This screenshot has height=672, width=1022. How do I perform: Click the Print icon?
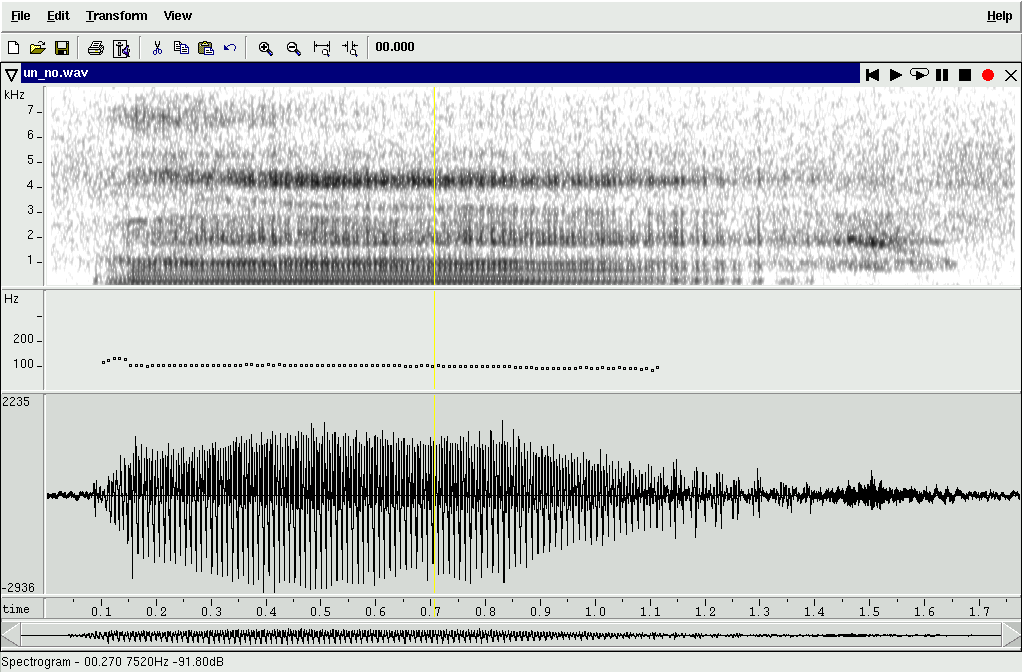coord(96,47)
